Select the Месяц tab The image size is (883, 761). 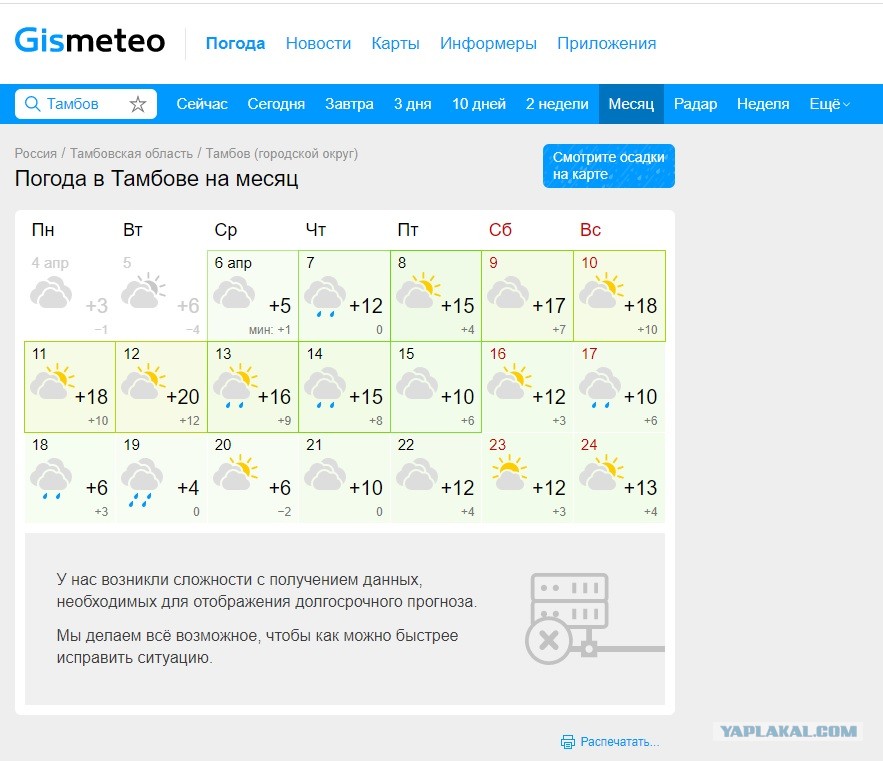(631, 104)
